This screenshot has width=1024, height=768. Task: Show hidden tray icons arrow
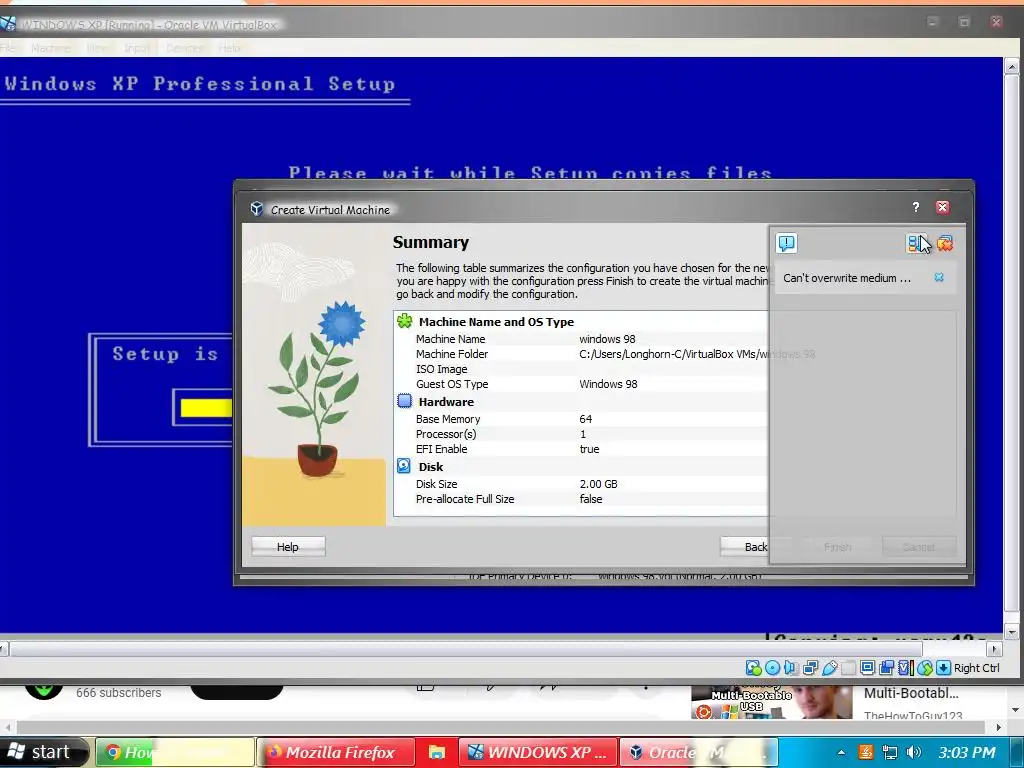(x=841, y=752)
